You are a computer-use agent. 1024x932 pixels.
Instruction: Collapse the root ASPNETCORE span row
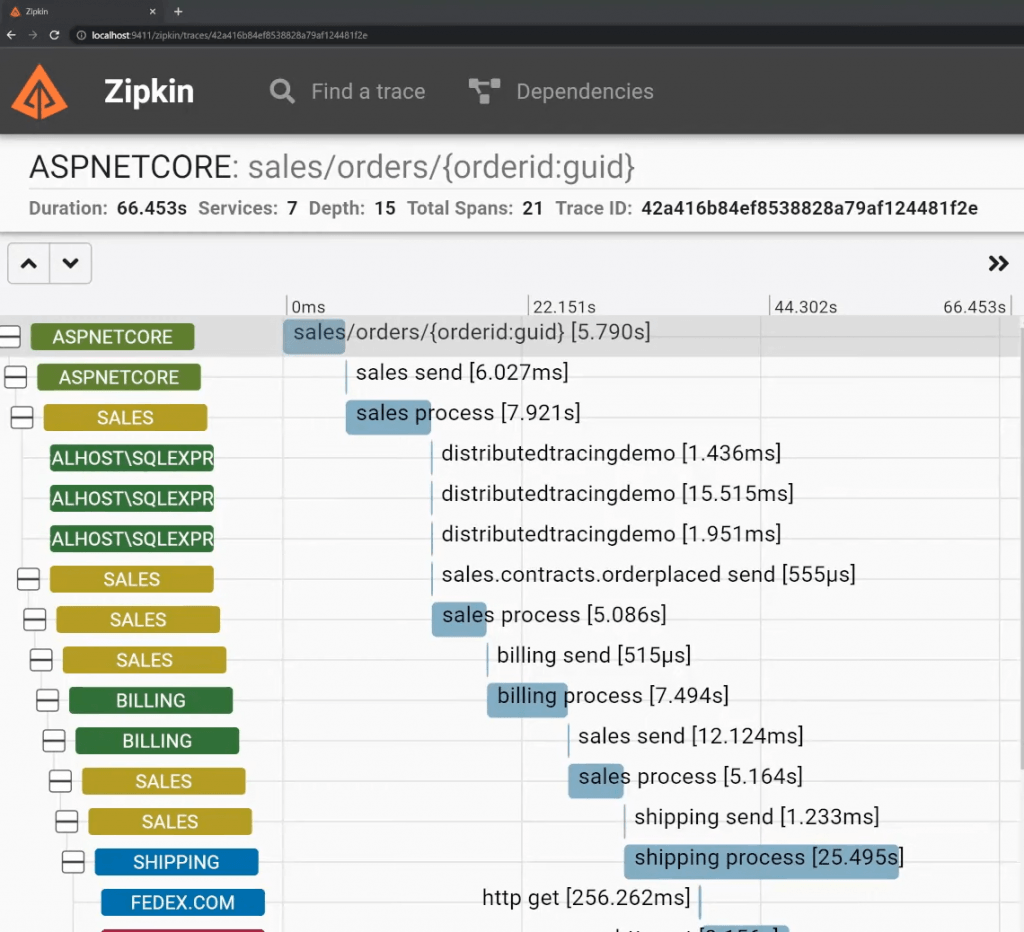click(x=10, y=336)
